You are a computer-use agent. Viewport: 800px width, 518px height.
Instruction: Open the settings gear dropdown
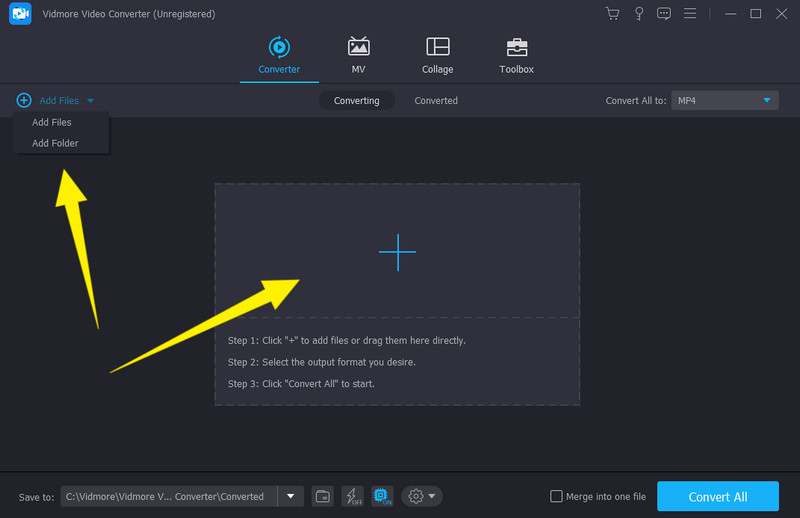click(421, 496)
